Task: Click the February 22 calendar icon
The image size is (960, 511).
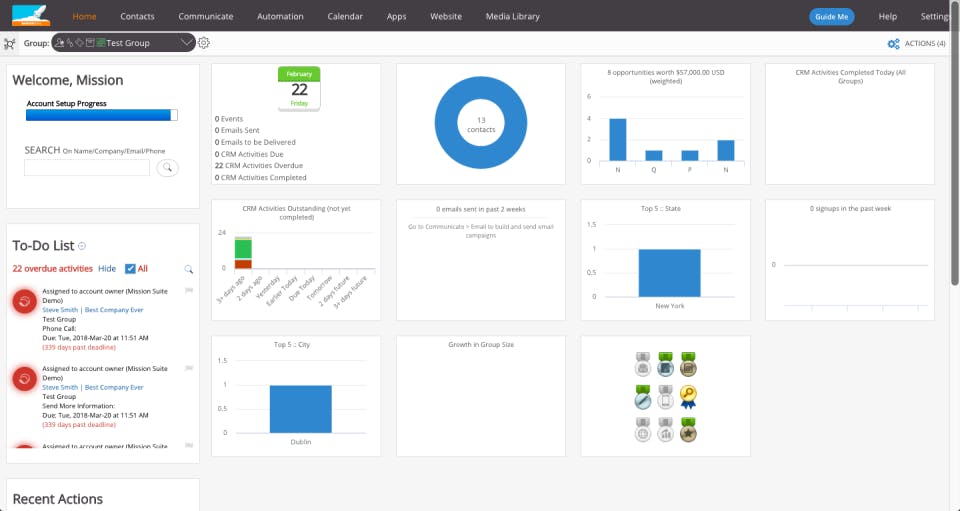Action: 299,89
